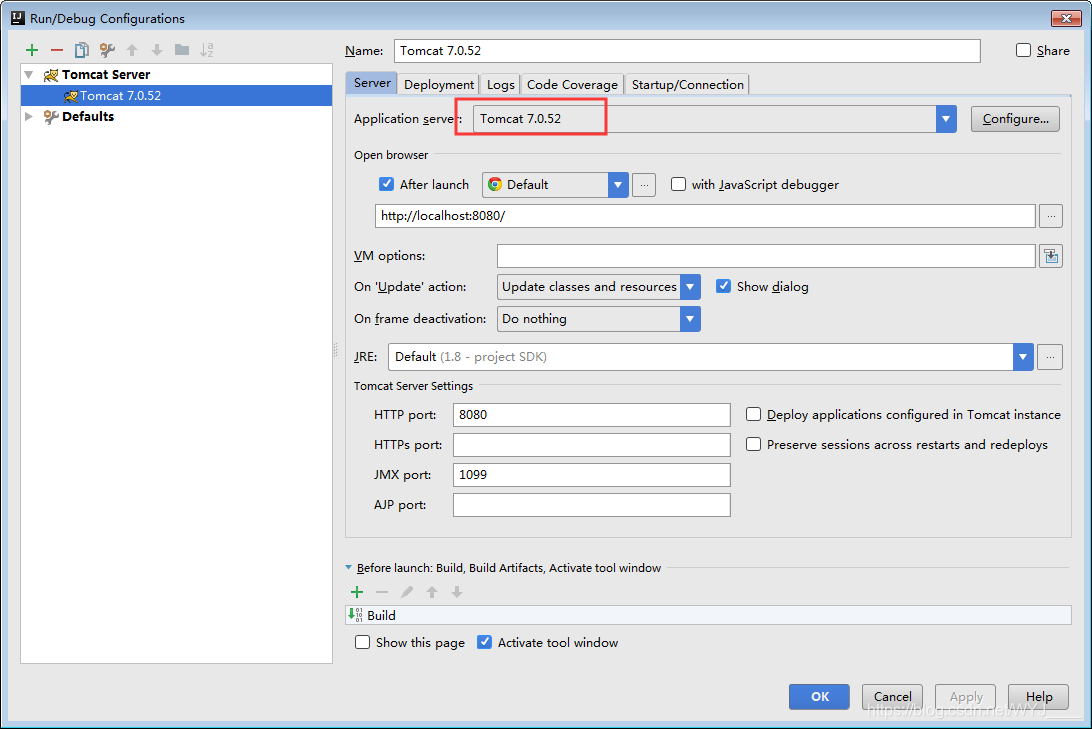Switch to Logs tab

coord(500,84)
